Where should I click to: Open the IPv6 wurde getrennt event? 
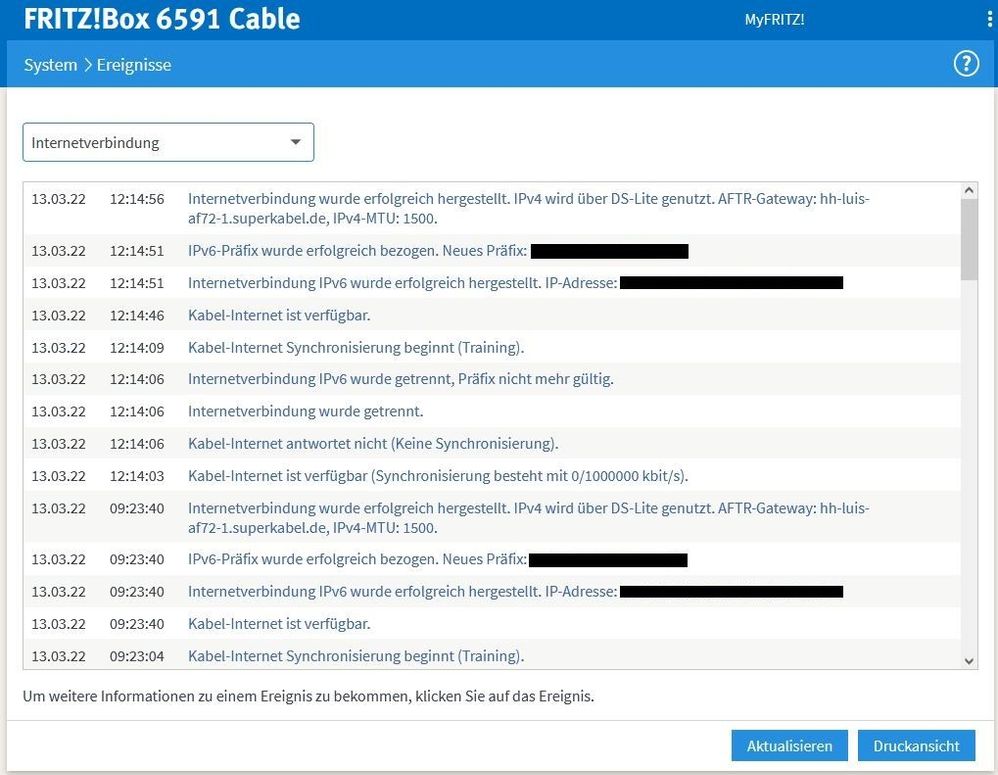[492, 379]
